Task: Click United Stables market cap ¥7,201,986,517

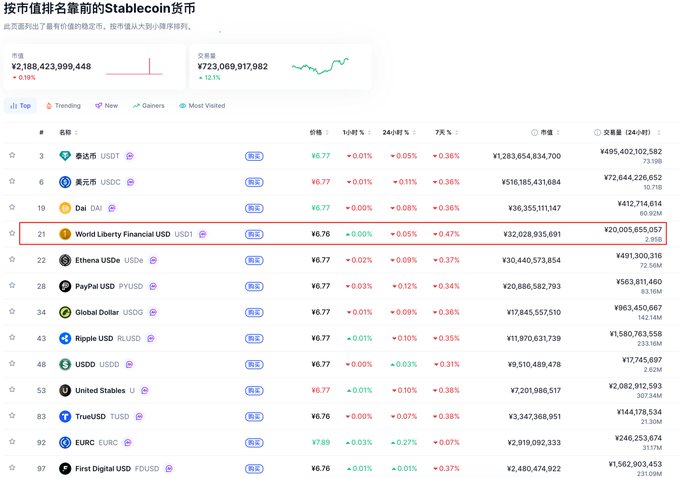Action: [x=536, y=390]
